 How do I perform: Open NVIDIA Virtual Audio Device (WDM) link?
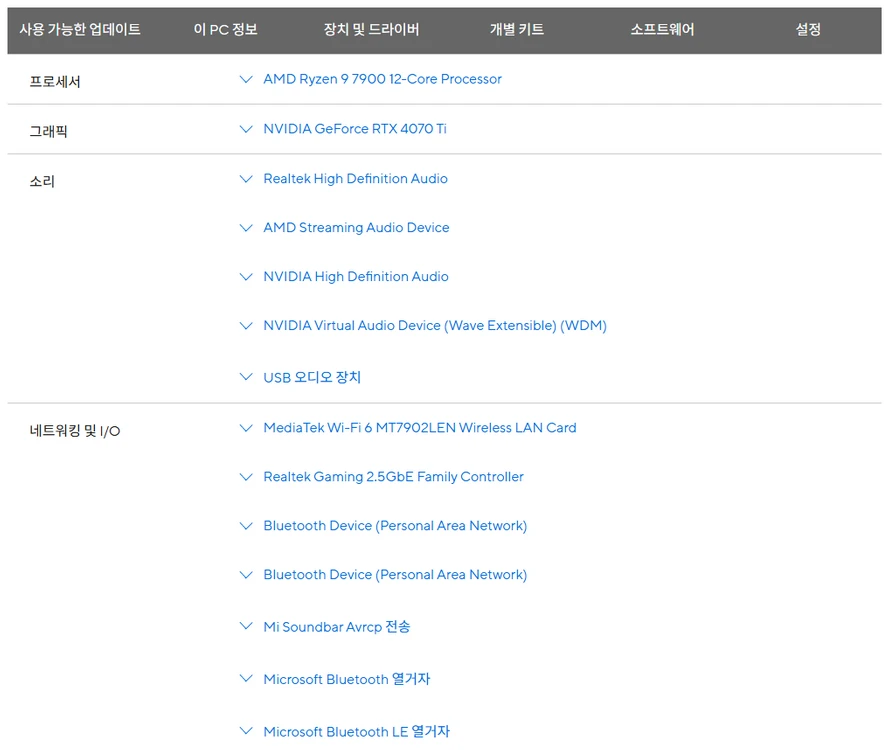pos(435,326)
